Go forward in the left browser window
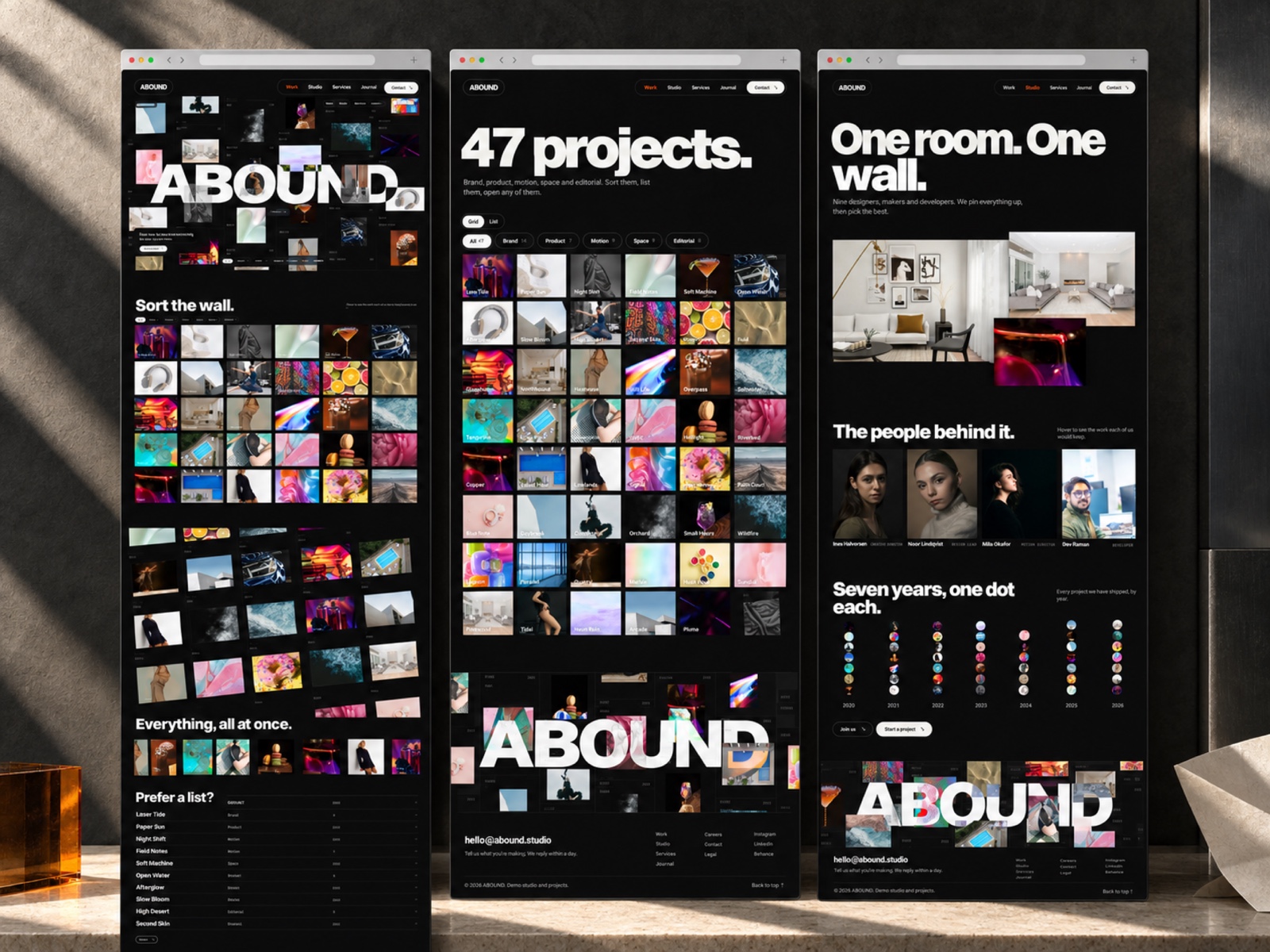This screenshot has width=1270, height=952. point(182,60)
